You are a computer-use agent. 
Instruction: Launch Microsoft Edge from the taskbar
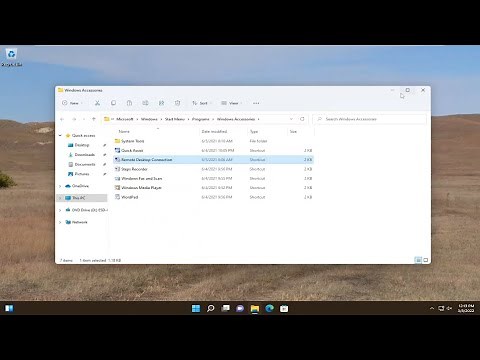pos(269,308)
